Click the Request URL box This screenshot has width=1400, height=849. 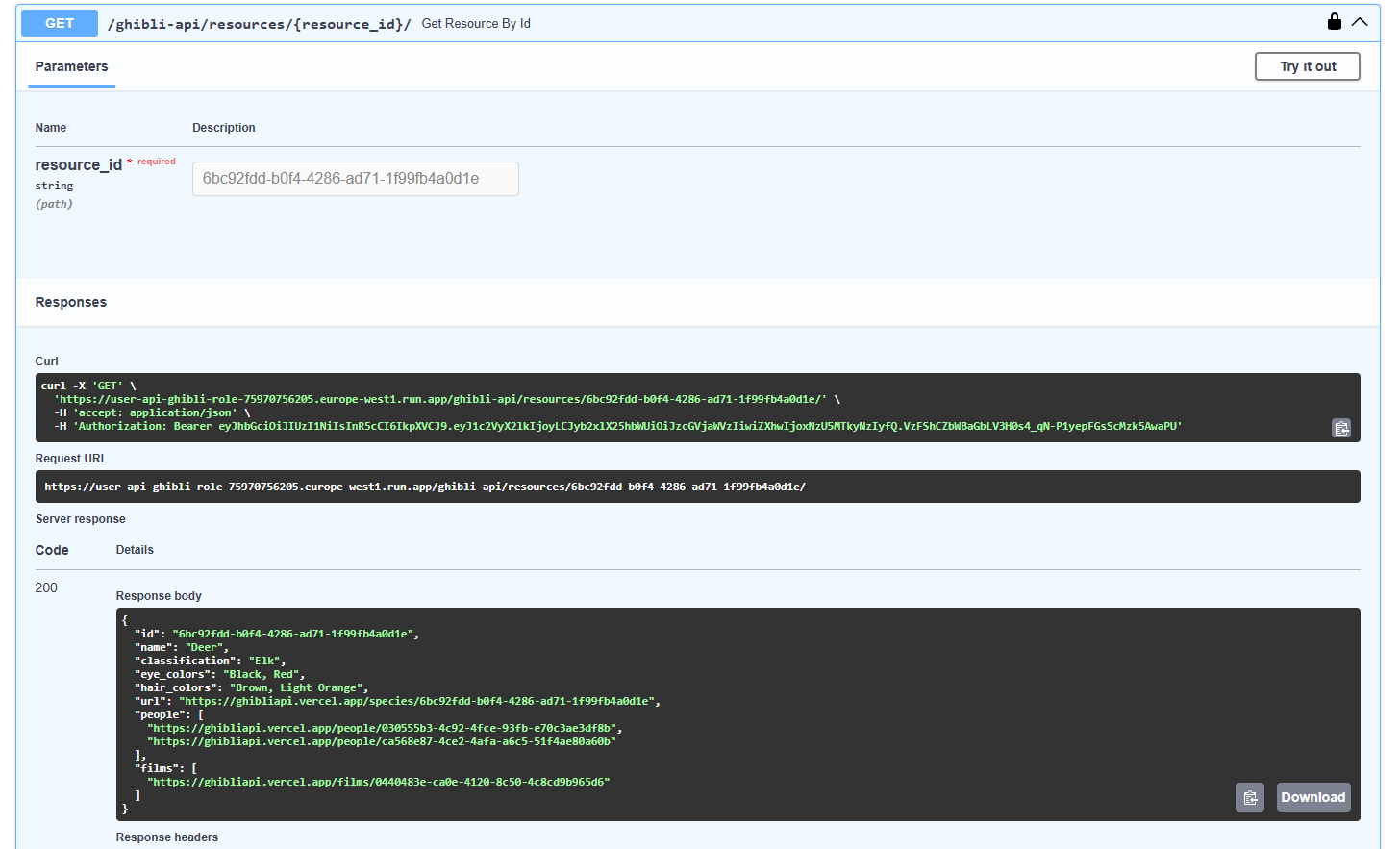[x=698, y=487]
